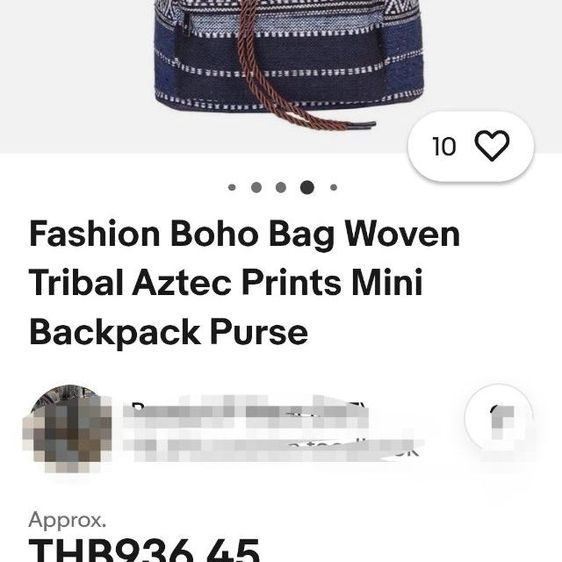
Task: Jump to the last small carousel dot
Action: [333, 187]
